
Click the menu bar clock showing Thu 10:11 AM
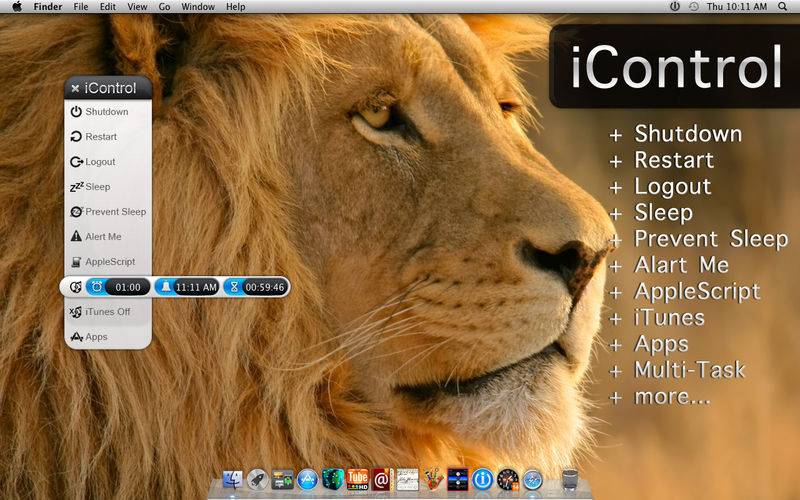coord(735,7)
